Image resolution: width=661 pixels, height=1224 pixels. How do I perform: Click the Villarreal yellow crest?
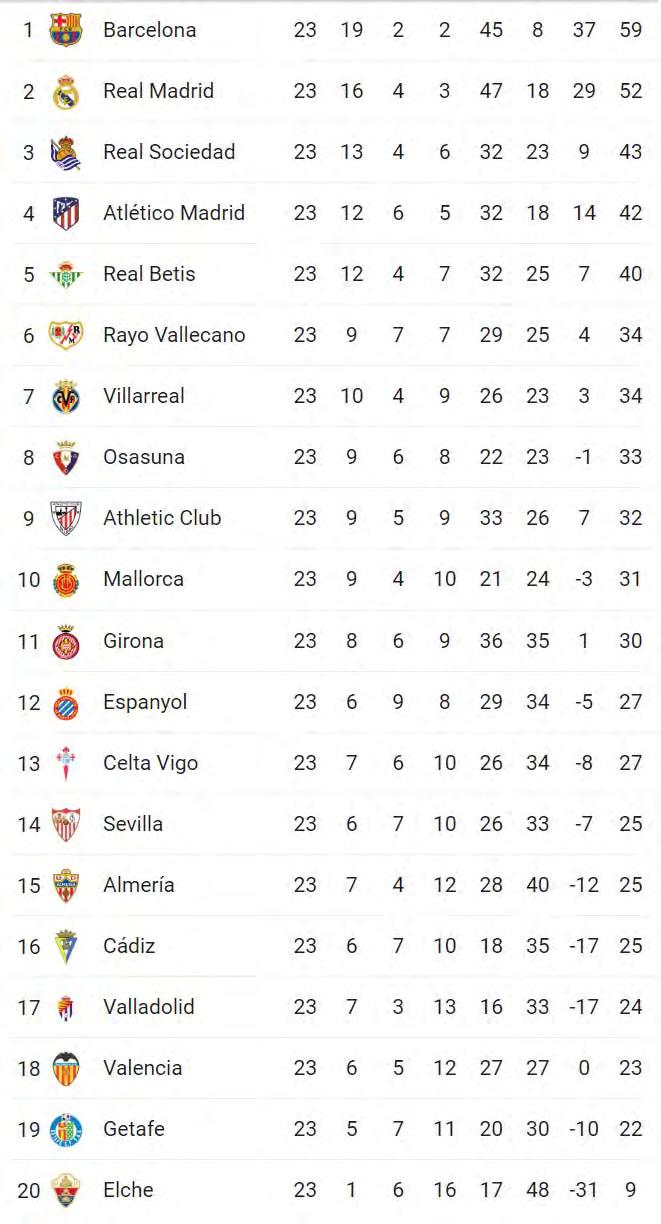point(66,396)
